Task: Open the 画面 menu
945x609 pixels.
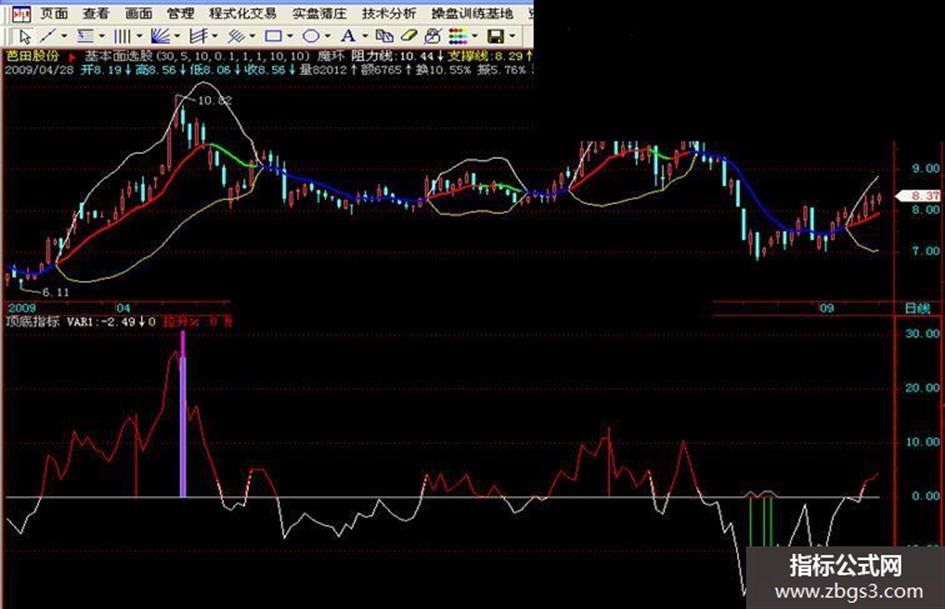Action: (x=139, y=13)
